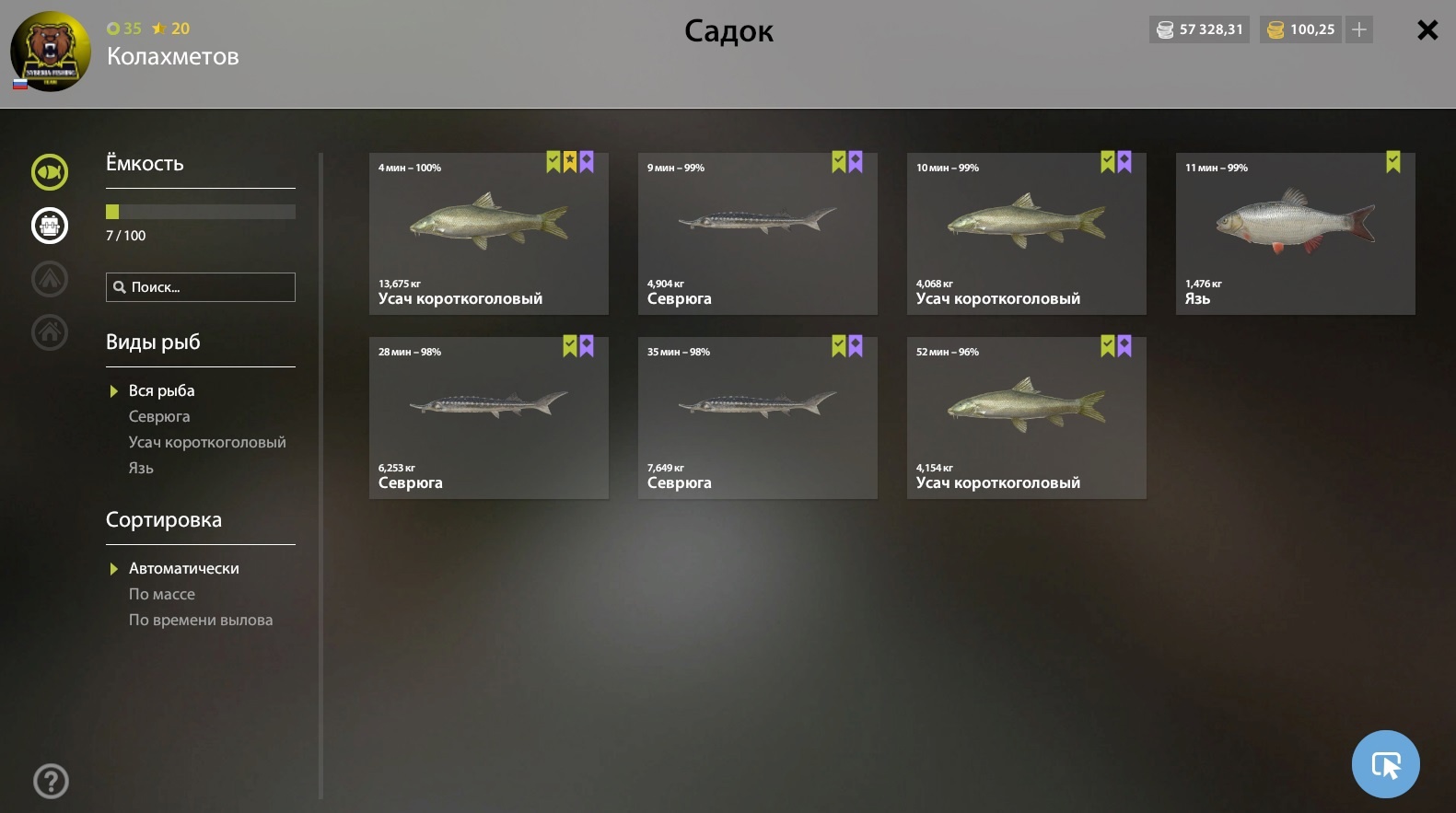This screenshot has height=813, width=1456.
Task: Choose Автоматически sorting
Action: 184,568
